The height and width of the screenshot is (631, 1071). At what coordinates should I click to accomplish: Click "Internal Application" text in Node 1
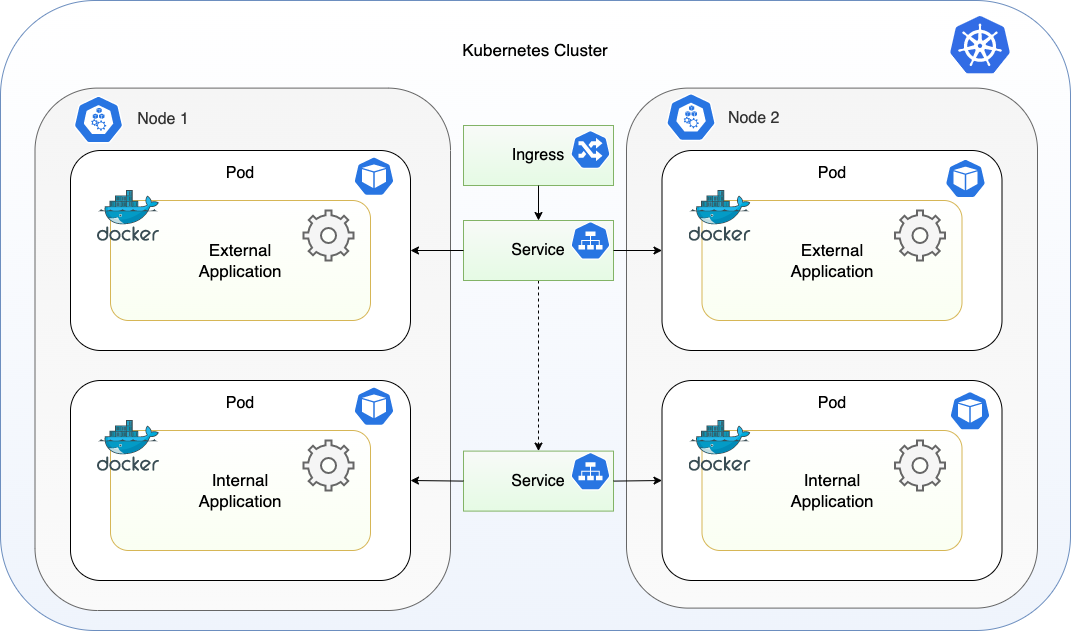coord(240,491)
